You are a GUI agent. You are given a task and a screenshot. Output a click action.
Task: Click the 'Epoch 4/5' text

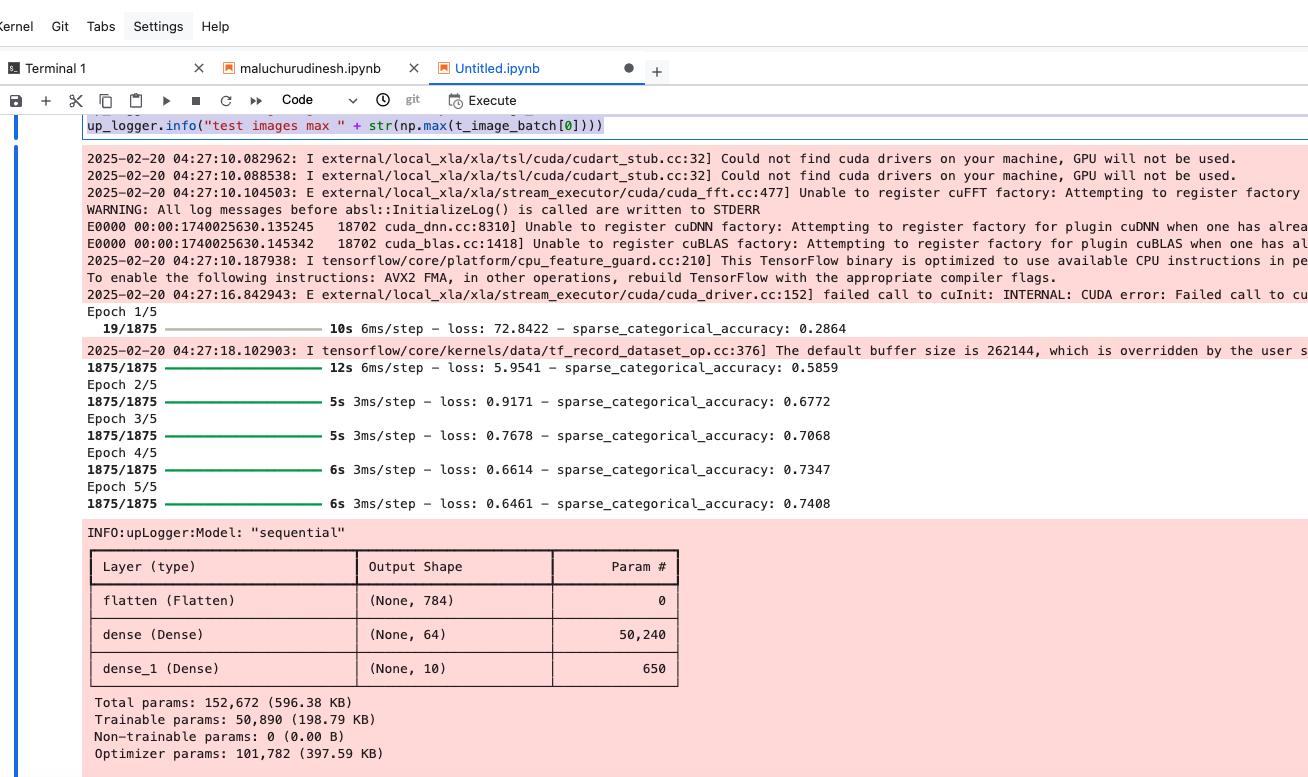point(122,453)
